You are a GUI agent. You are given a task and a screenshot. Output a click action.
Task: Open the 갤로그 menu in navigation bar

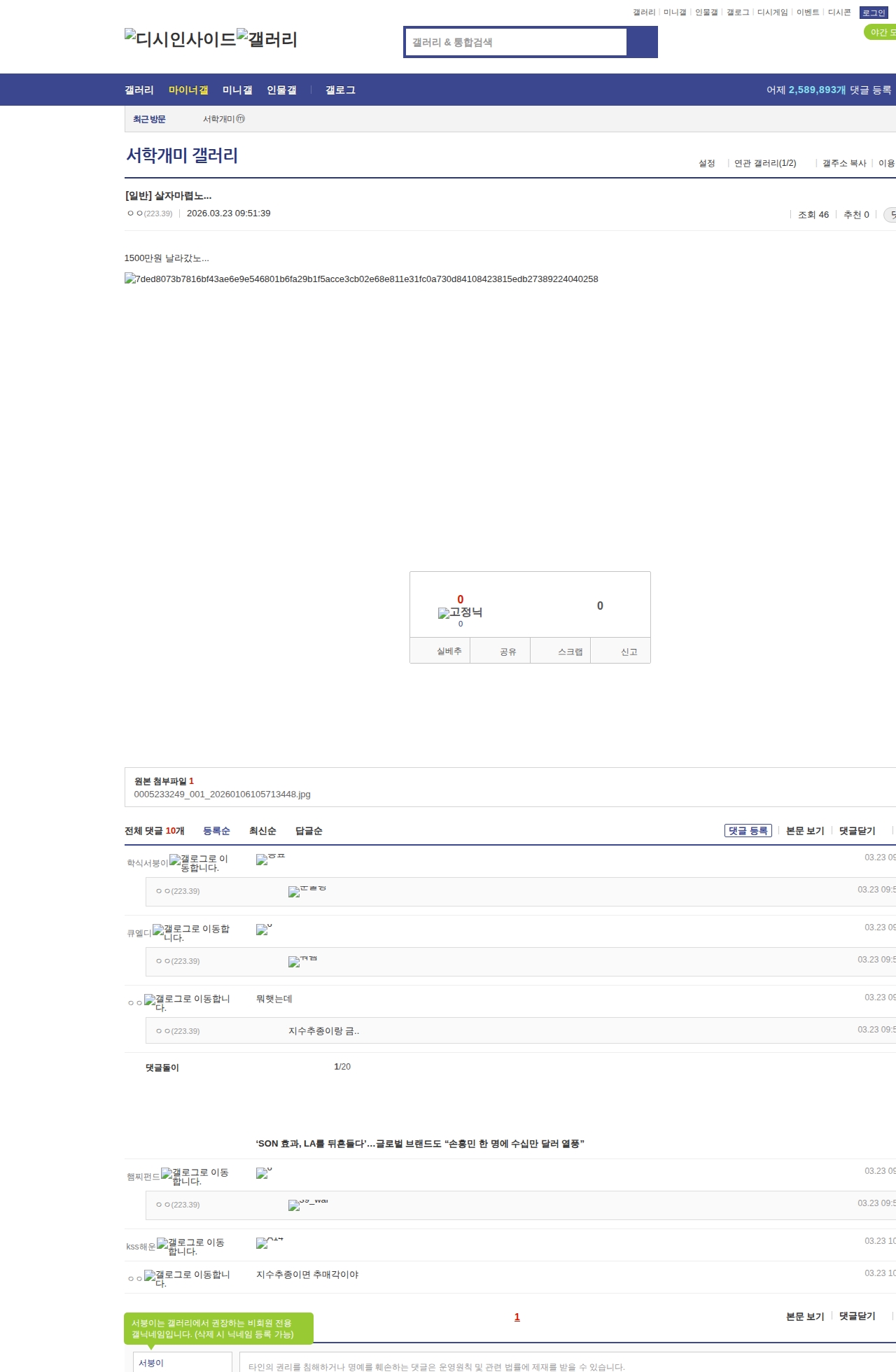tap(340, 90)
